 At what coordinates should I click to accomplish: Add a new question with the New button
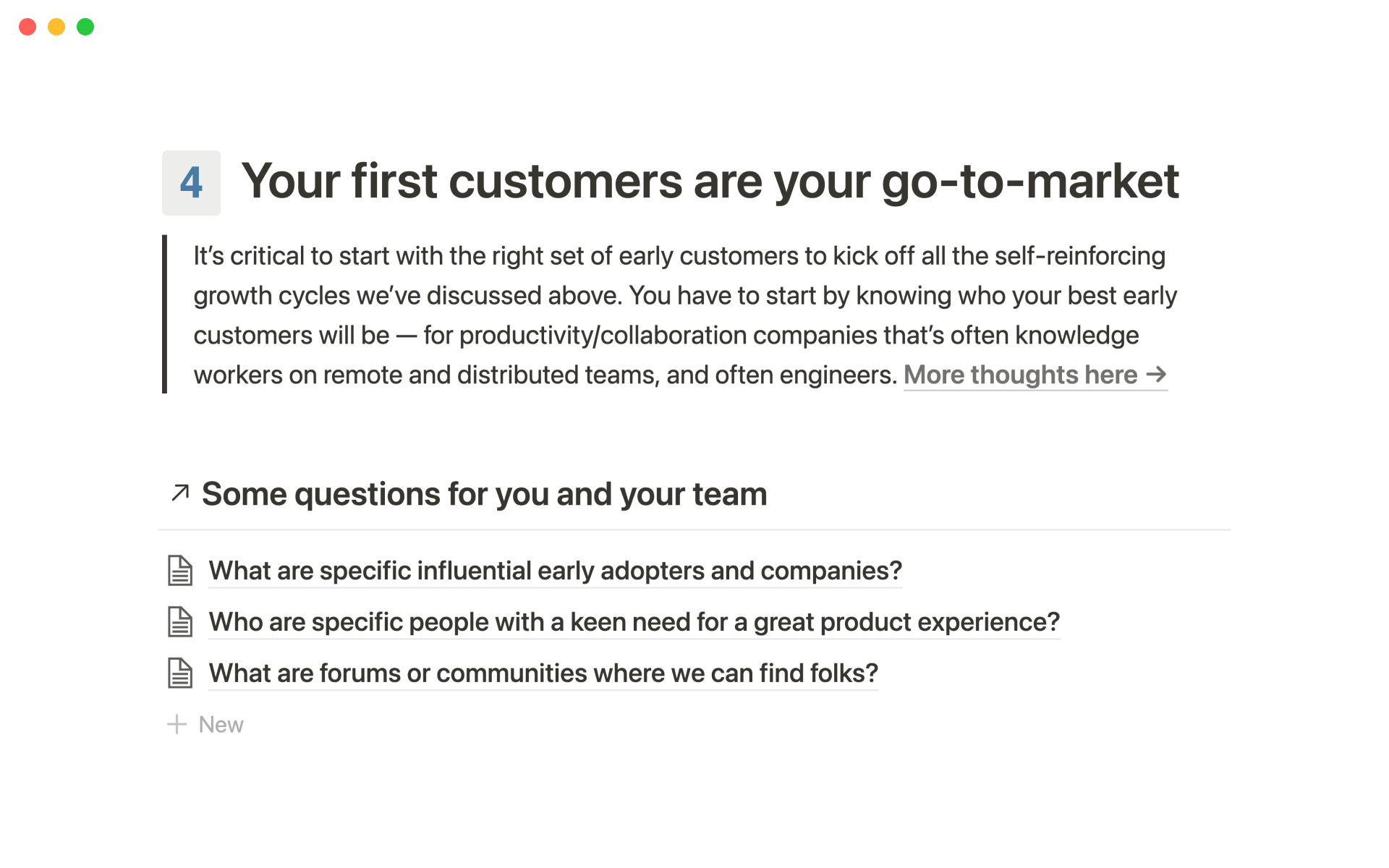tap(221, 725)
